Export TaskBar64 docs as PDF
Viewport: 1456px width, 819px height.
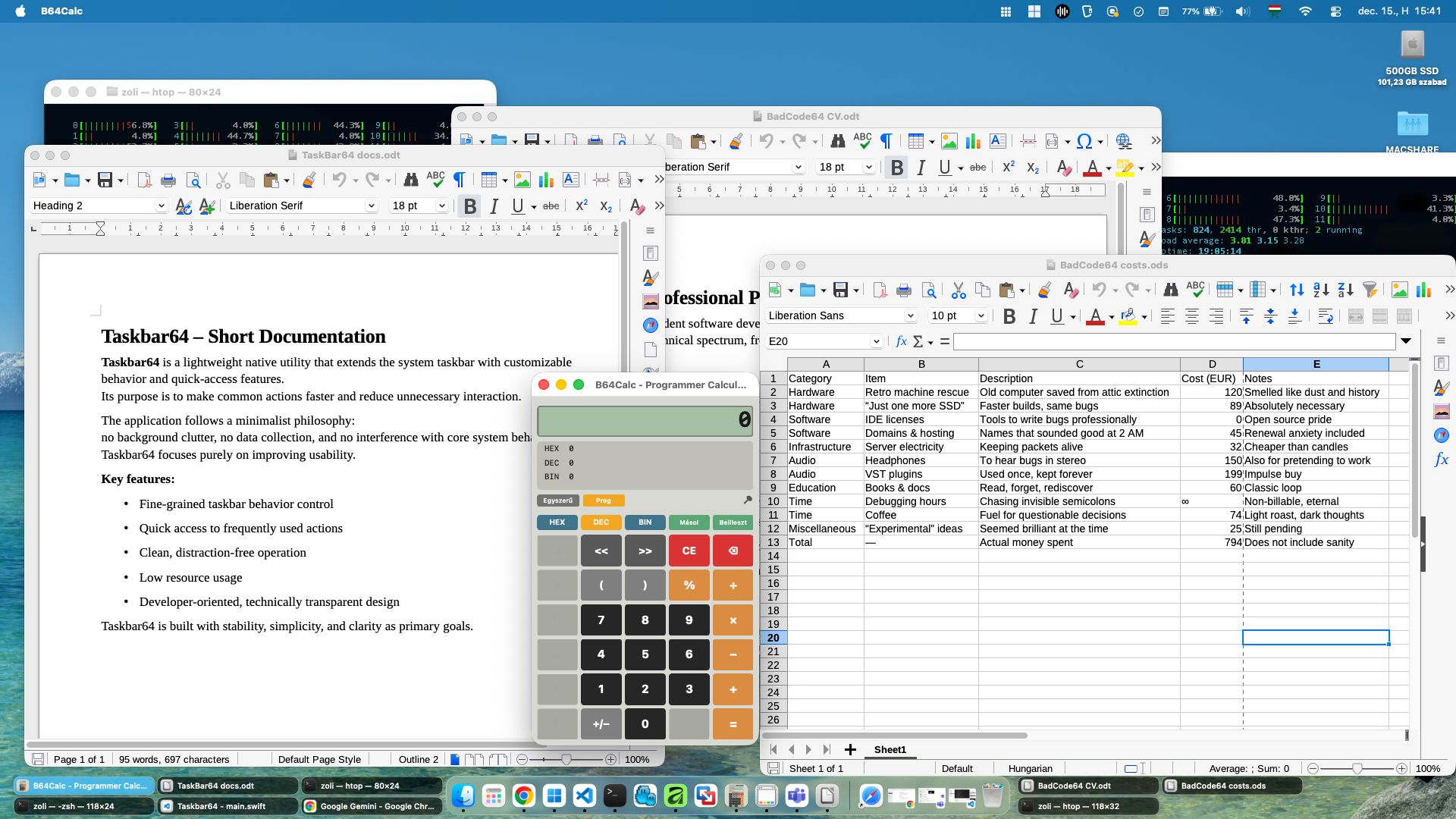click(143, 180)
